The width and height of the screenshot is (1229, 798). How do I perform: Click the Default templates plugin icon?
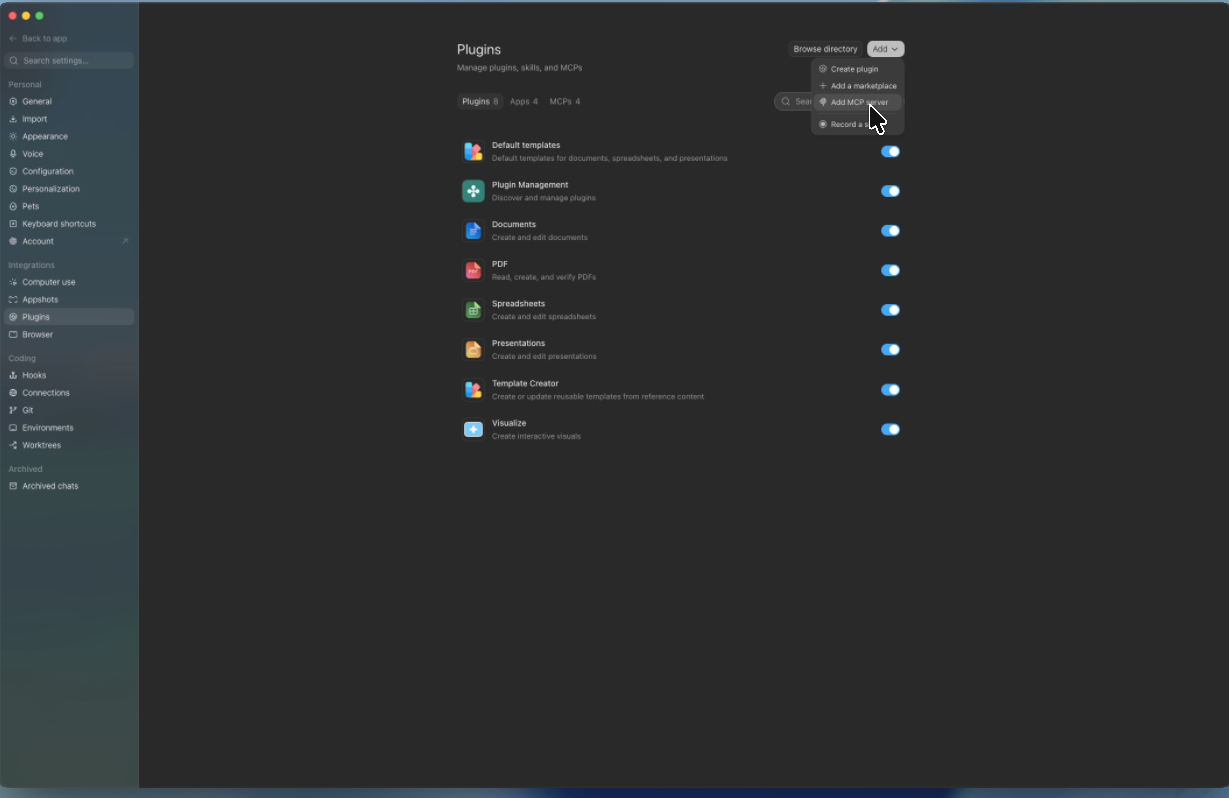point(473,152)
